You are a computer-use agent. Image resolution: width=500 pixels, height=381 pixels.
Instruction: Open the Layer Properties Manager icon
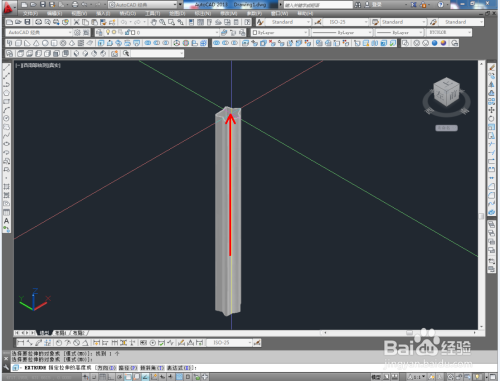[x=99, y=32]
